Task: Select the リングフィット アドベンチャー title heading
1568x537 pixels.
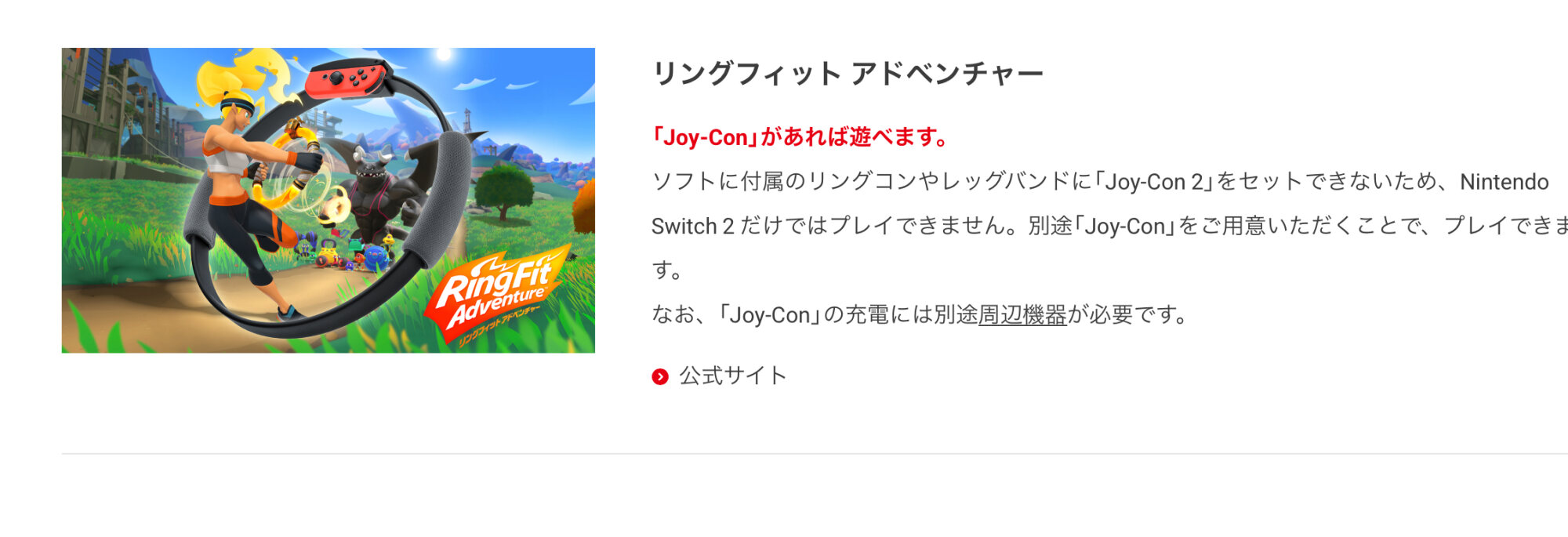Action: tap(848, 74)
